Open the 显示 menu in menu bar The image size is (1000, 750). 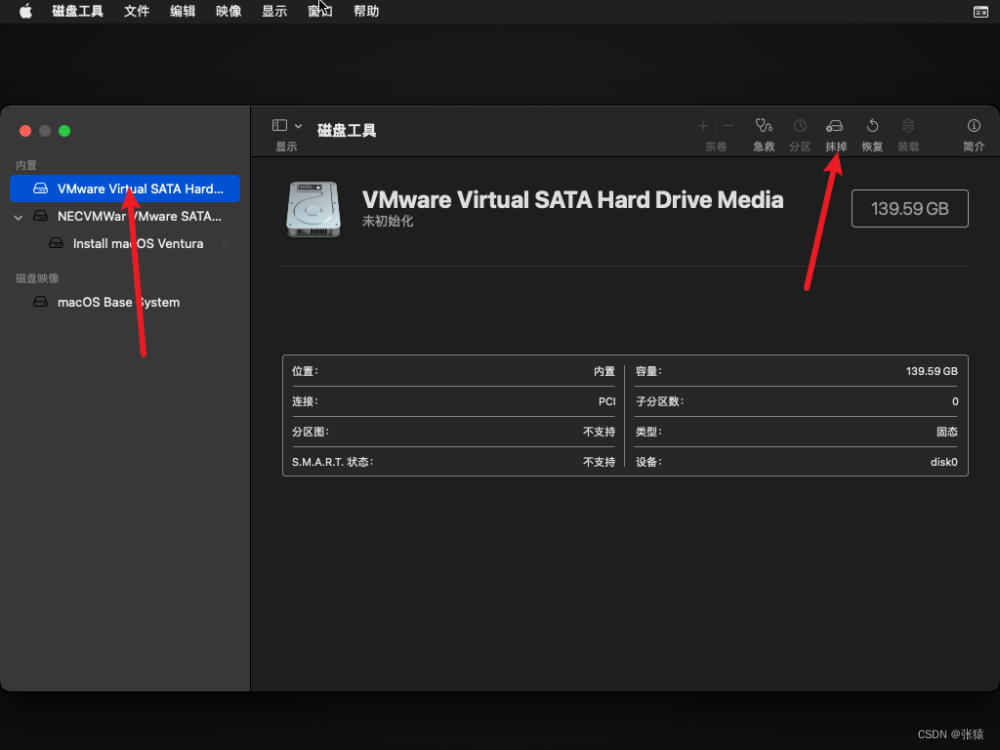[x=274, y=11]
